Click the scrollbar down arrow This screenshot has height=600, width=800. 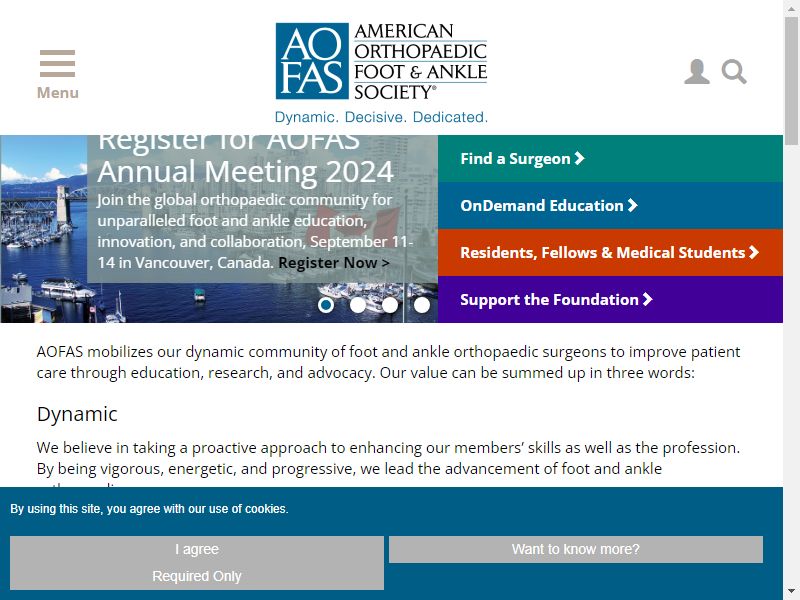pyautogui.click(x=792, y=592)
